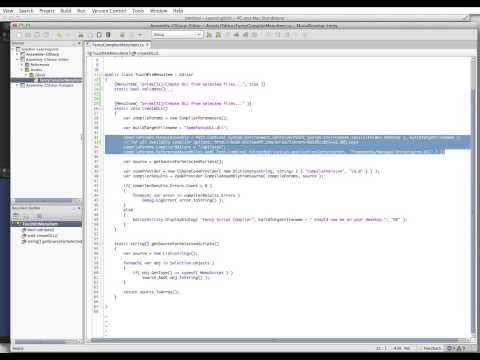The width and height of the screenshot is (480, 360).
Task: Click the Solution pad header title
Action: point(18,43)
